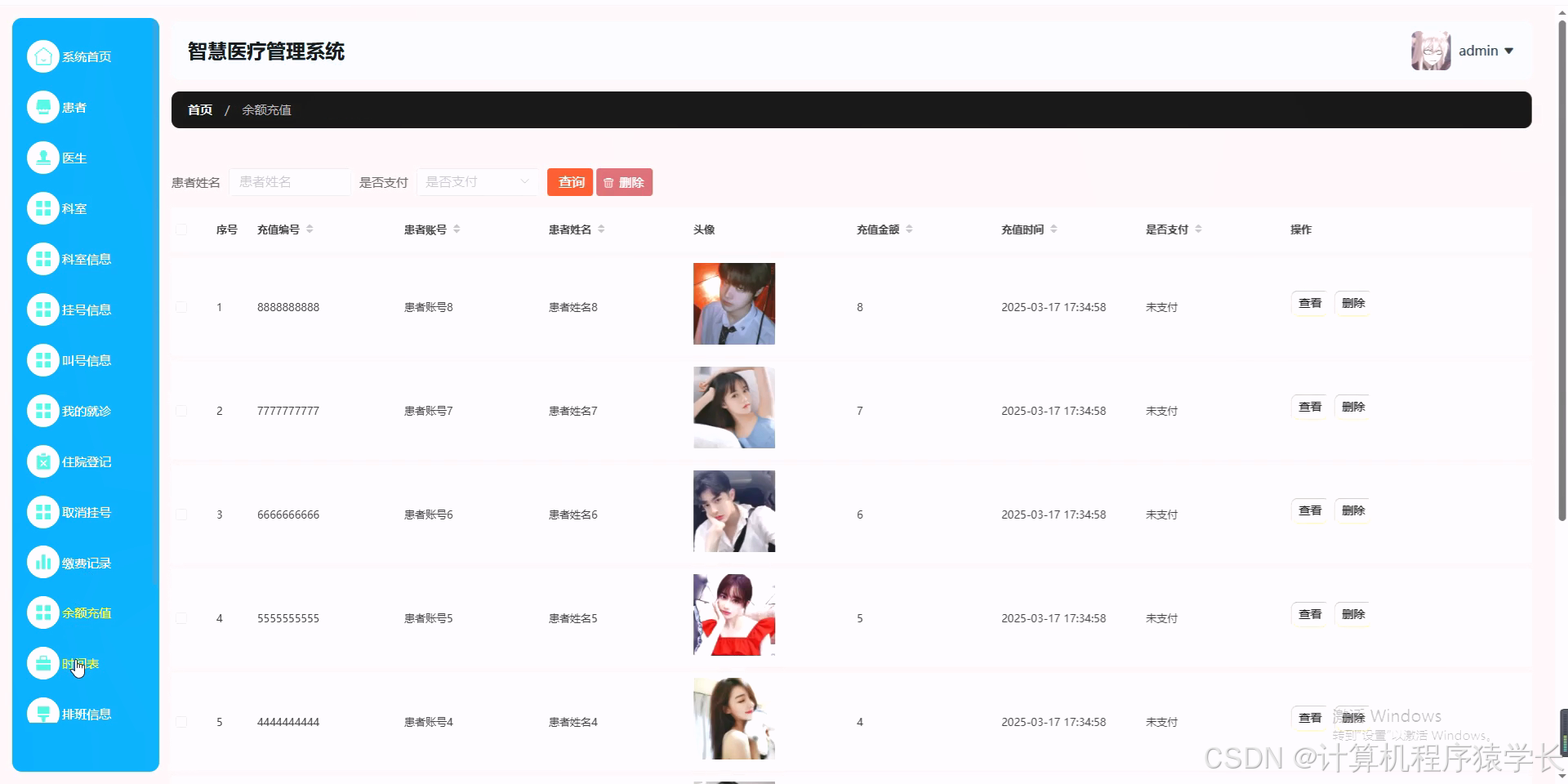Open avatar thumbnail of 患者姓名8
This screenshot has height=784, width=1568.
tap(734, 304)
